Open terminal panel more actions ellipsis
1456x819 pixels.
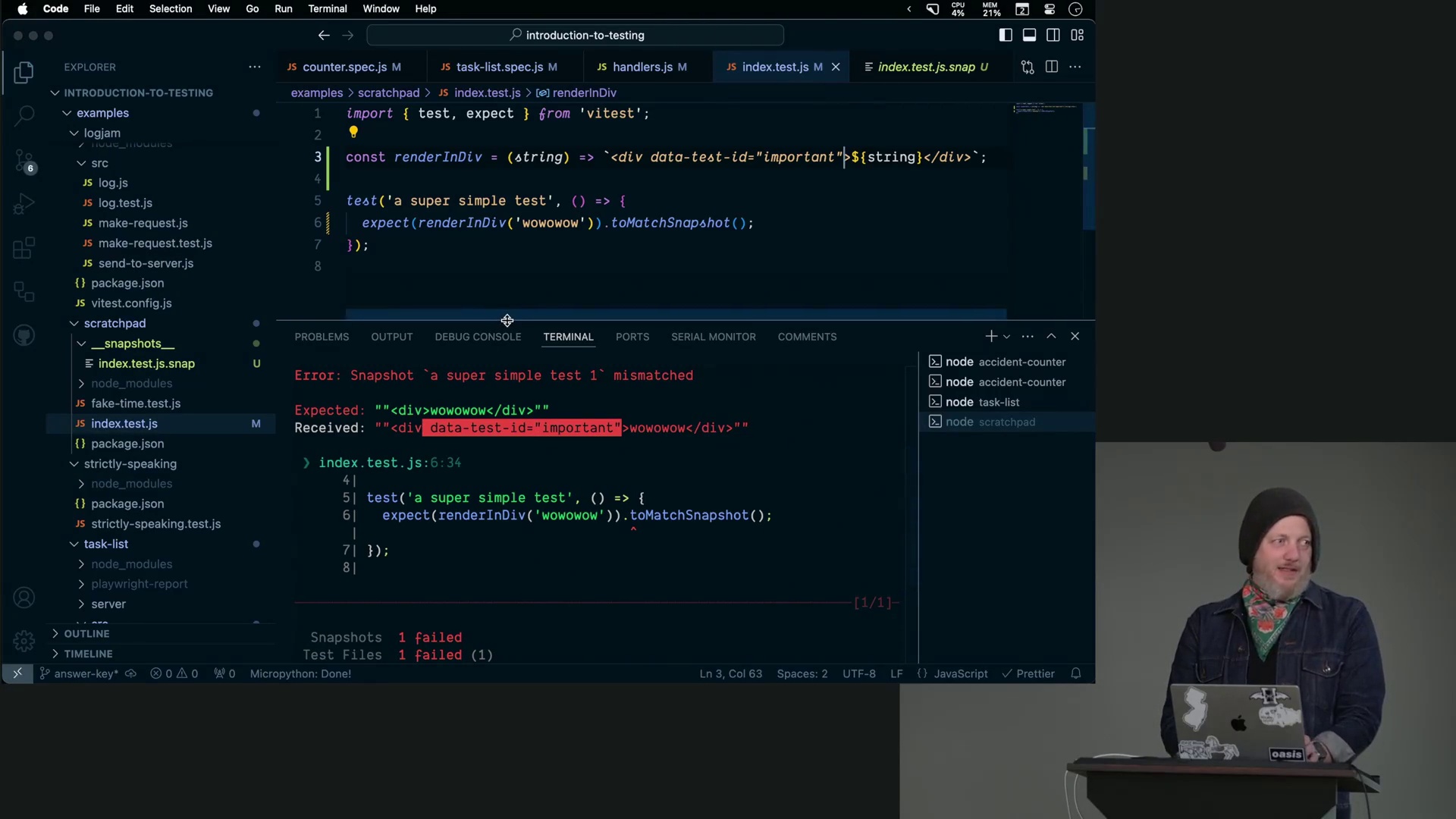1028,336
